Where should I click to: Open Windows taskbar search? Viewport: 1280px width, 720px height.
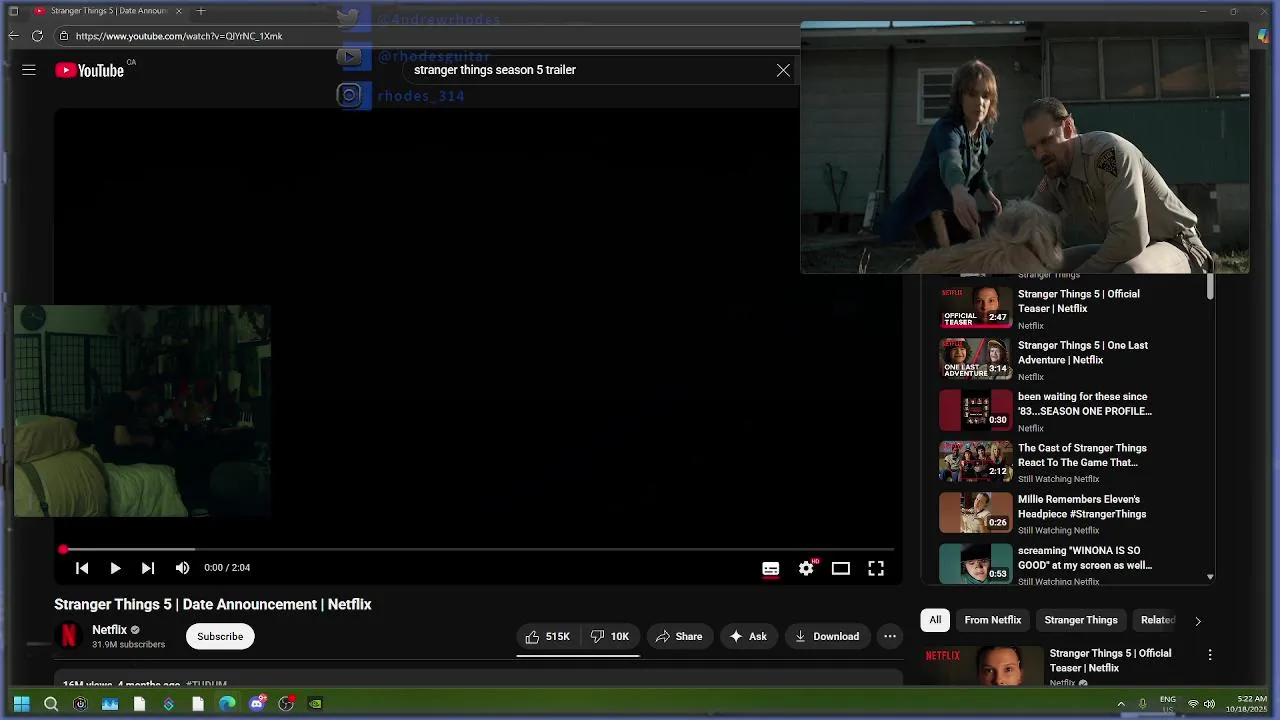click(51, 704)
